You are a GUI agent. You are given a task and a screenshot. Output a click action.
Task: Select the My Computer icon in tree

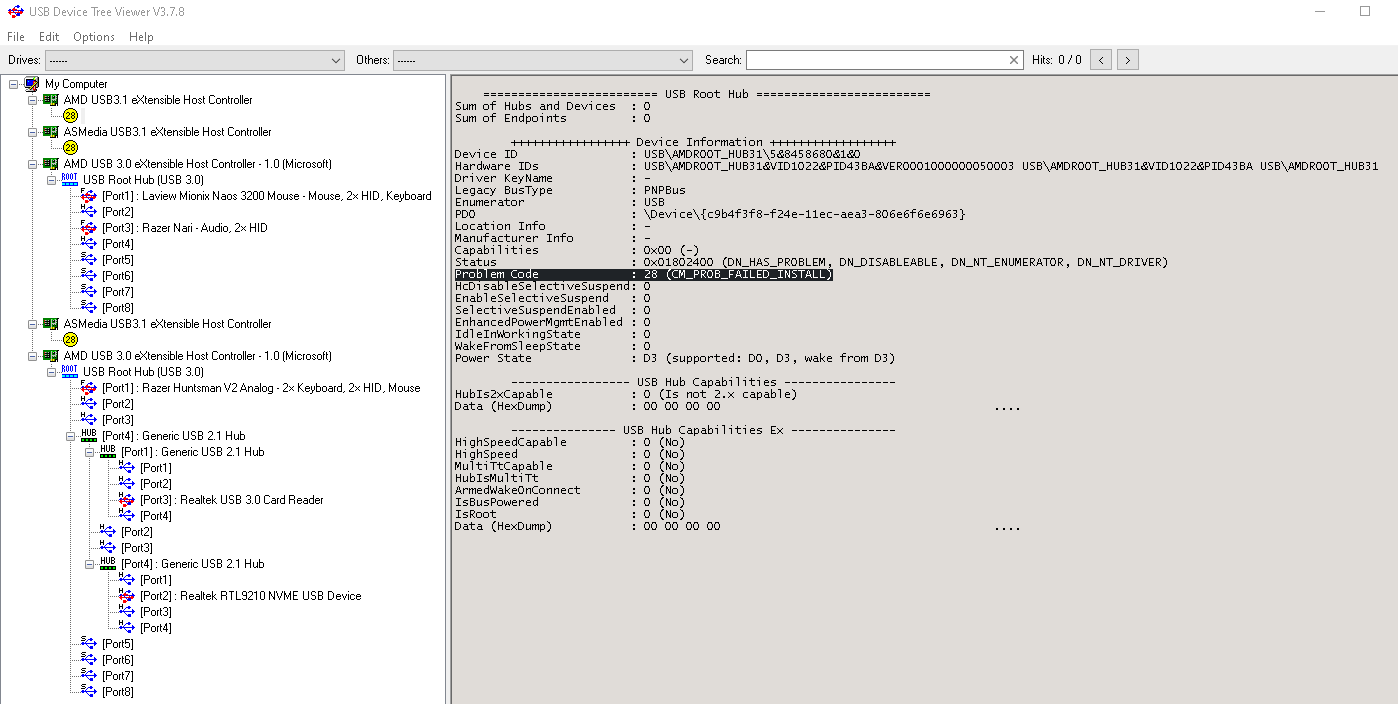[x=32, y=84]
